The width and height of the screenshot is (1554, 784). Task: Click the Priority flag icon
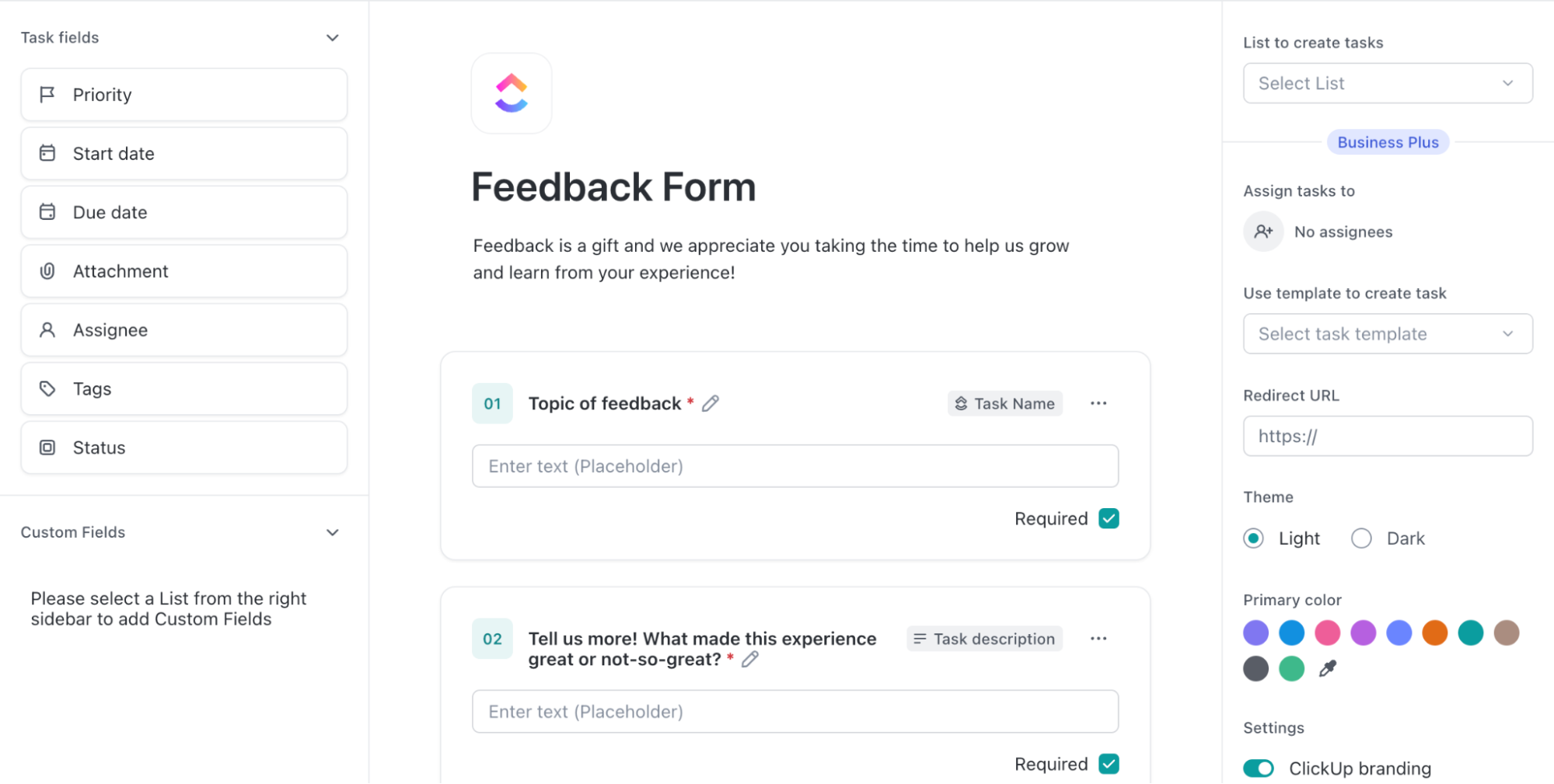pyautogui.click(x=47, y=94)
